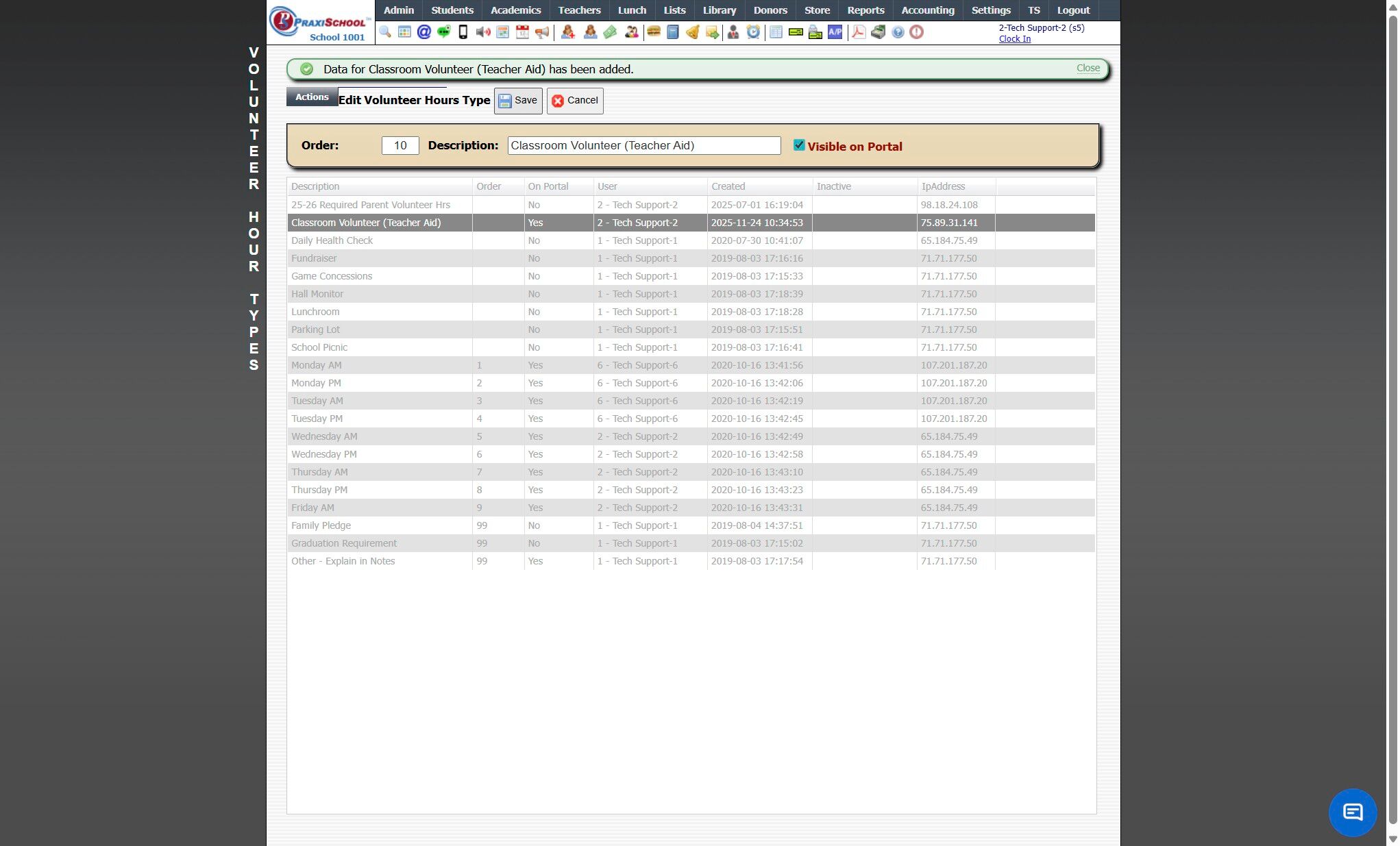The image size is (1400, 846).
Task: Click the PDF document icon
Action: (858, 32)
